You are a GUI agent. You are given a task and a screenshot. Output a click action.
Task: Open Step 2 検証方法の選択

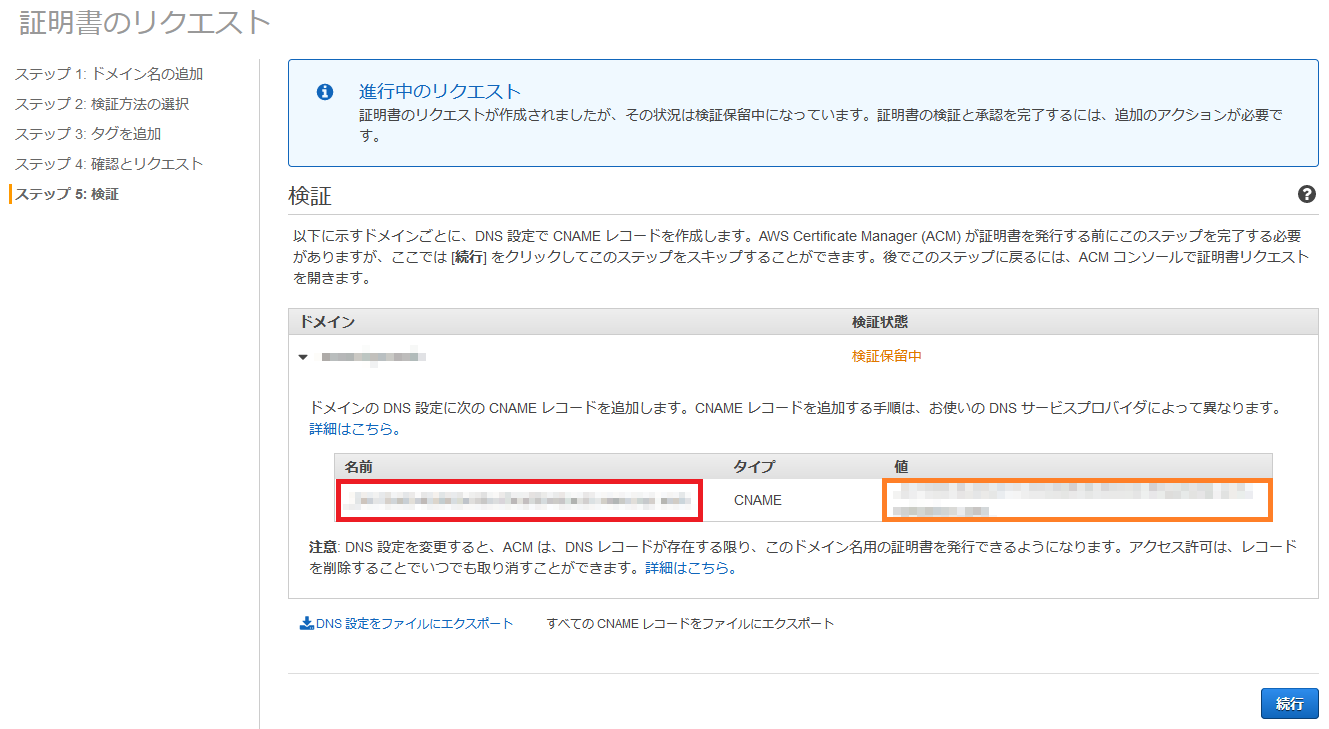102,104
